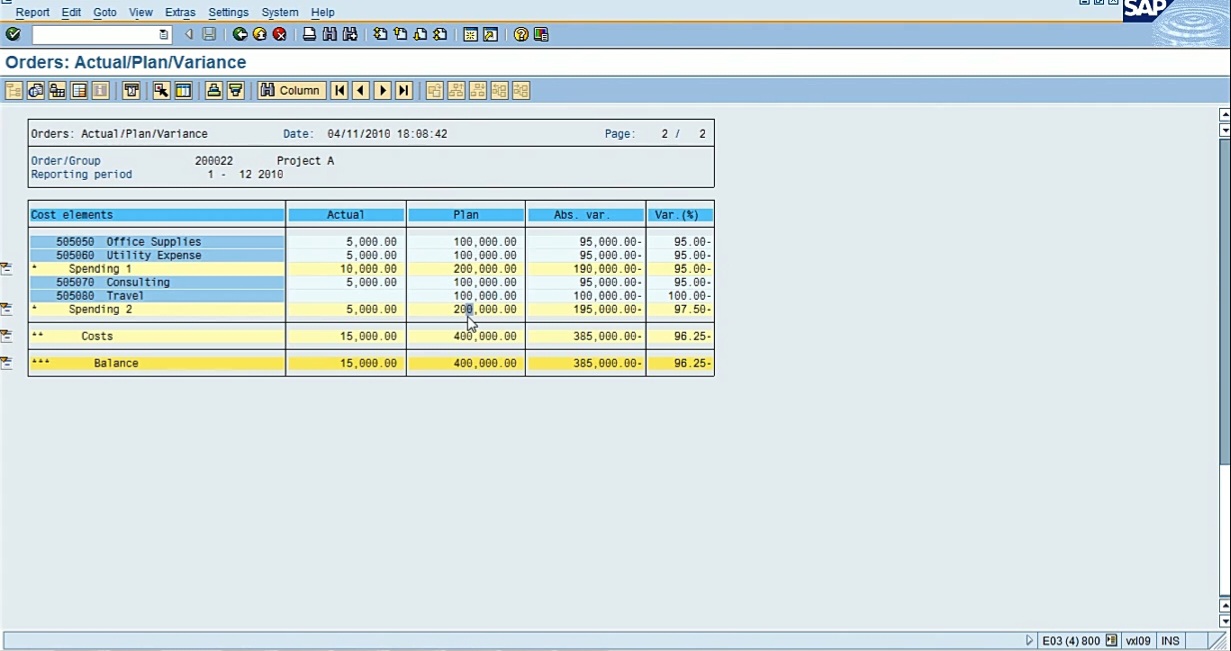The image size is (1231, 651).
Task: Select the 505060 Utility Expense row
Action: [157, 255]
